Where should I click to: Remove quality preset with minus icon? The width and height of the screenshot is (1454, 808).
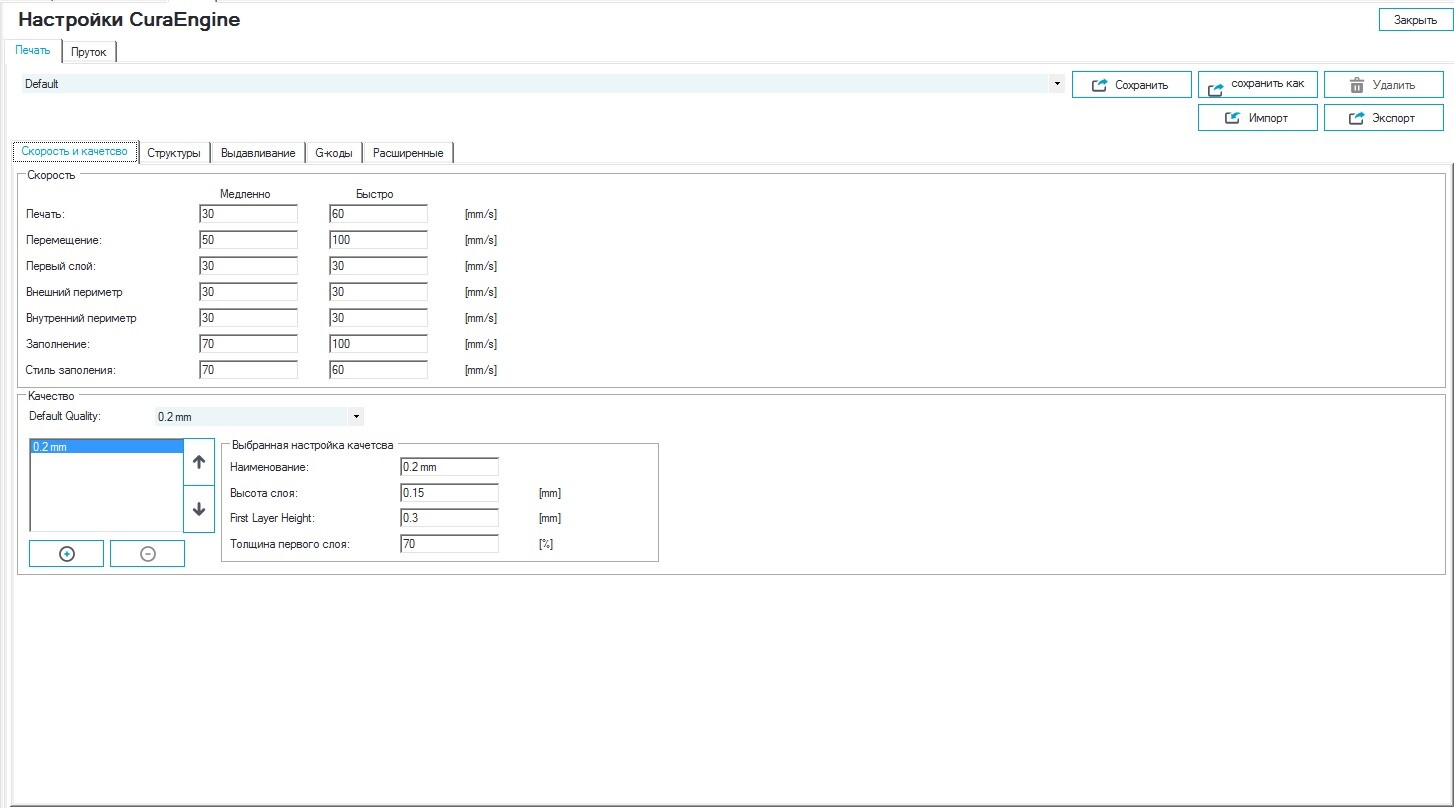148,554
